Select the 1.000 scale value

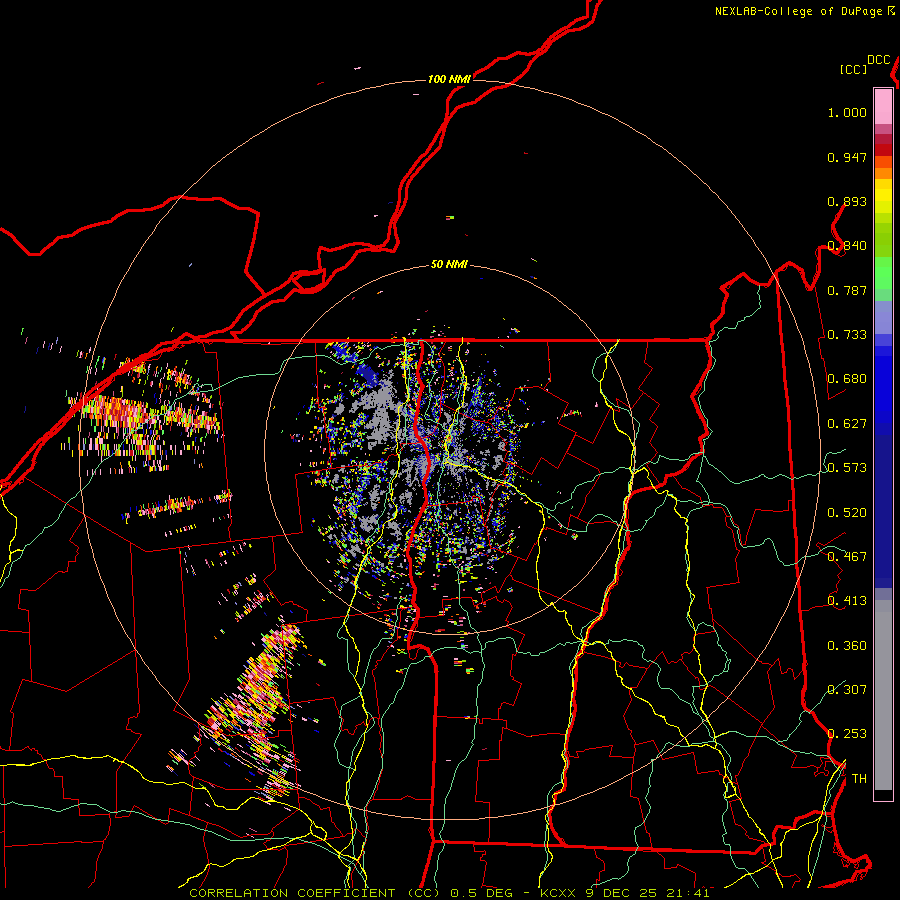coord(847,112)
